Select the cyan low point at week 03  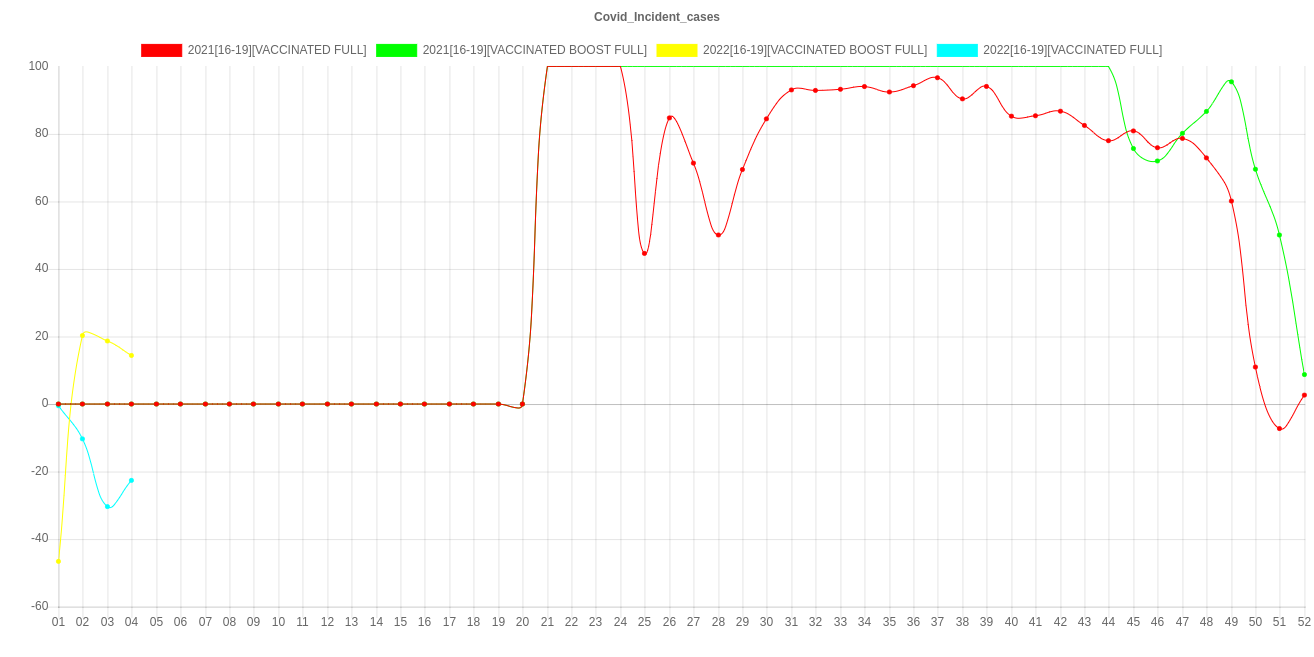point(107,506)
